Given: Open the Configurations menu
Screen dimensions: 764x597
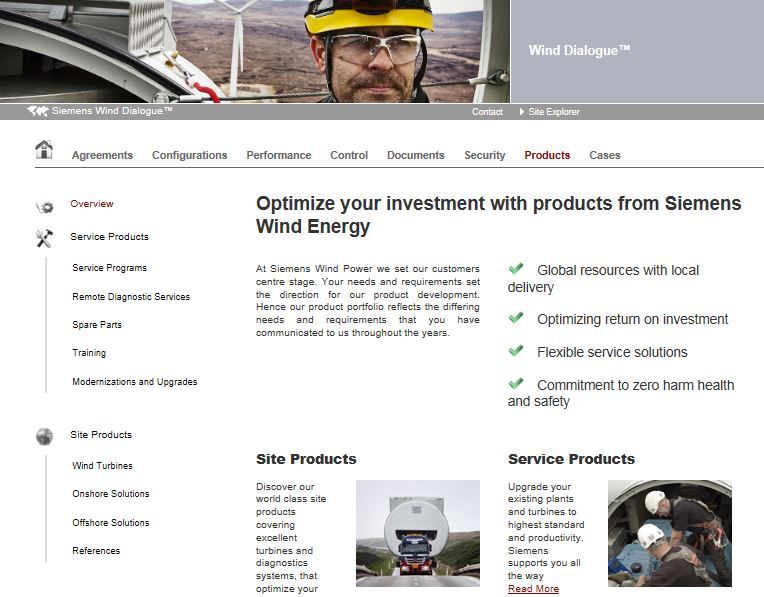Looking at the screenshot, I should coord(190,155).
